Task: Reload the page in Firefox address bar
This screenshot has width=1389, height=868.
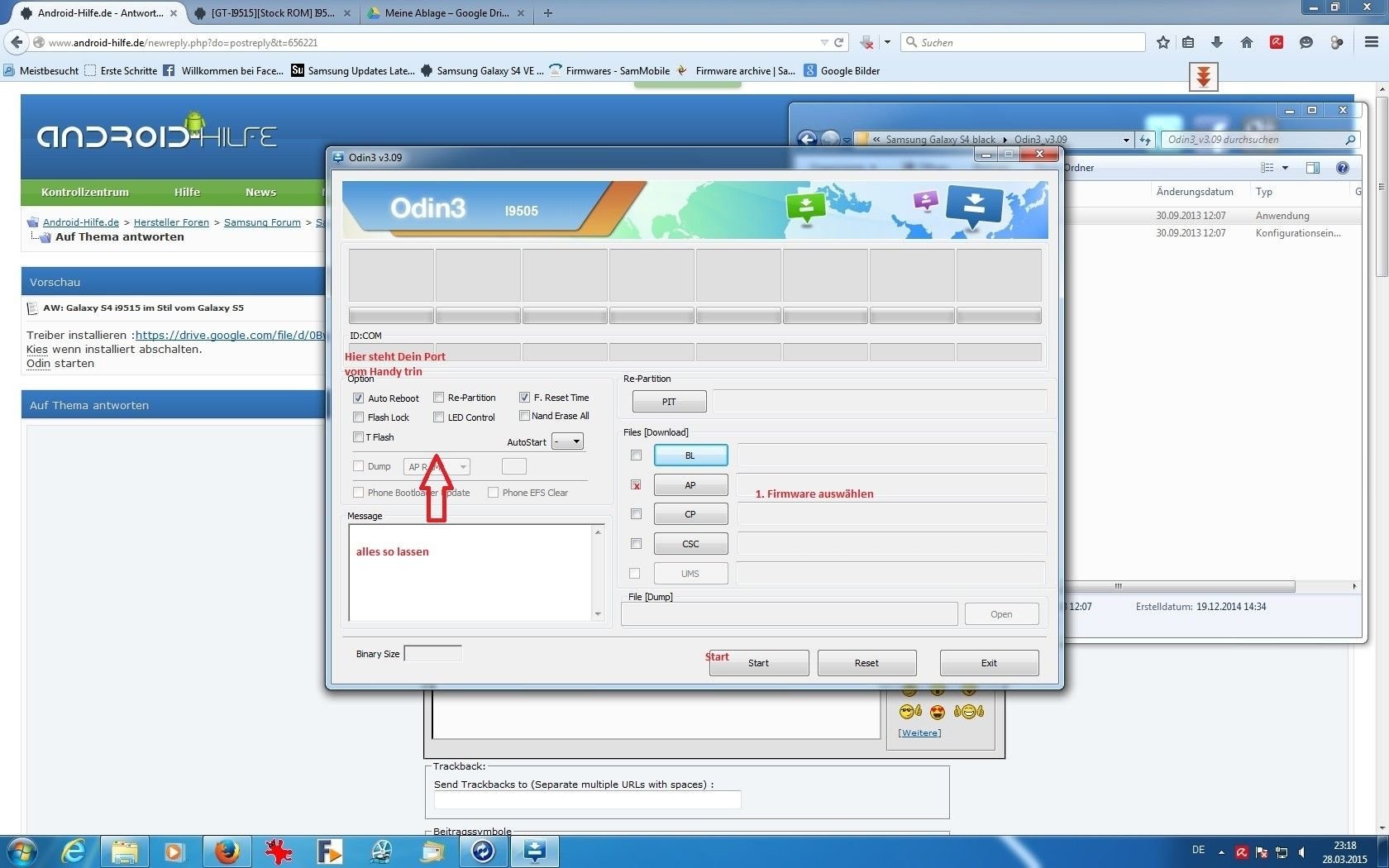Action: [x=838, y=42]
